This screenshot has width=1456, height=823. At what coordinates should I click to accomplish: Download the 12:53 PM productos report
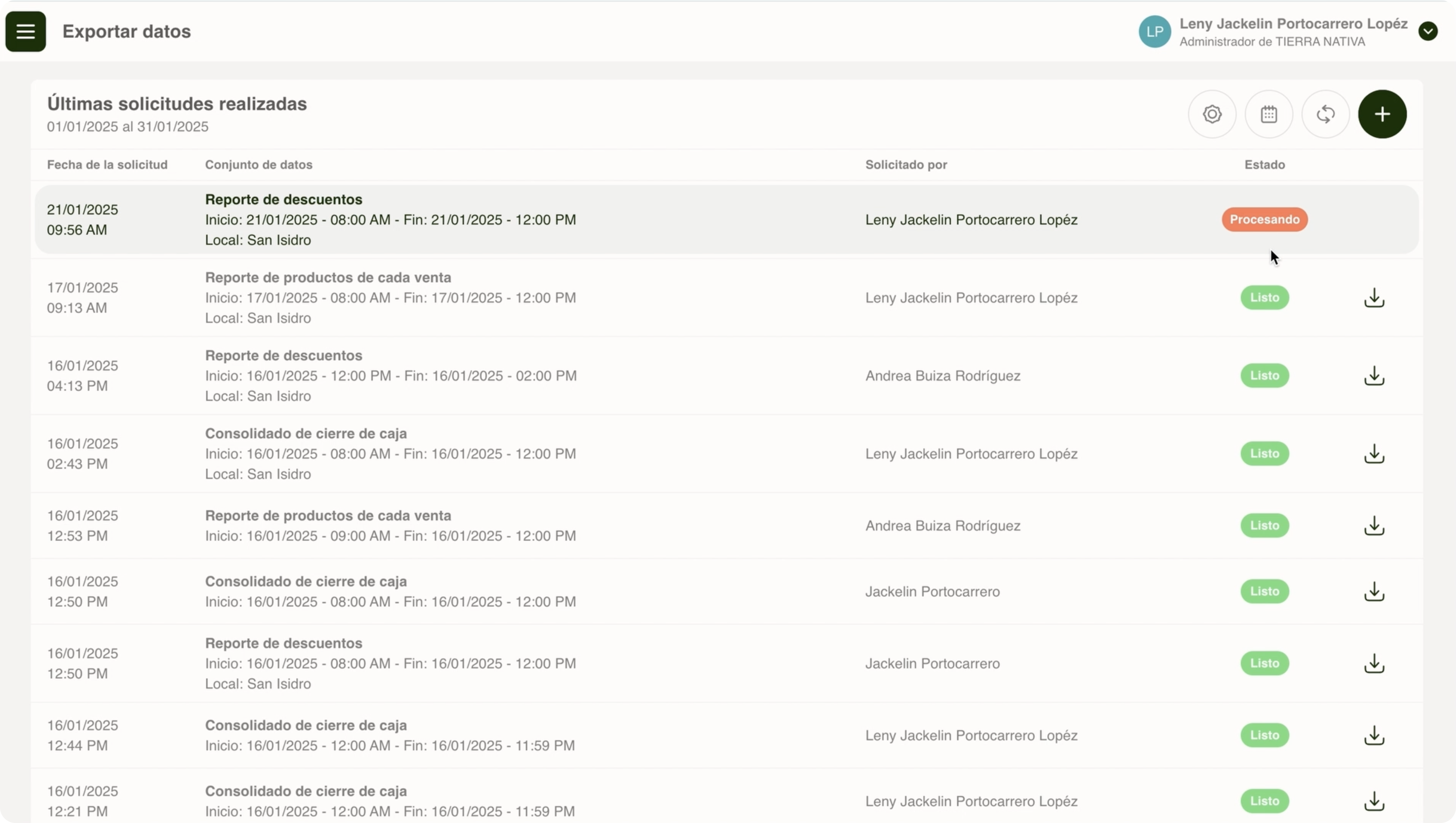pyautogui.click(x=1374, y=526)
